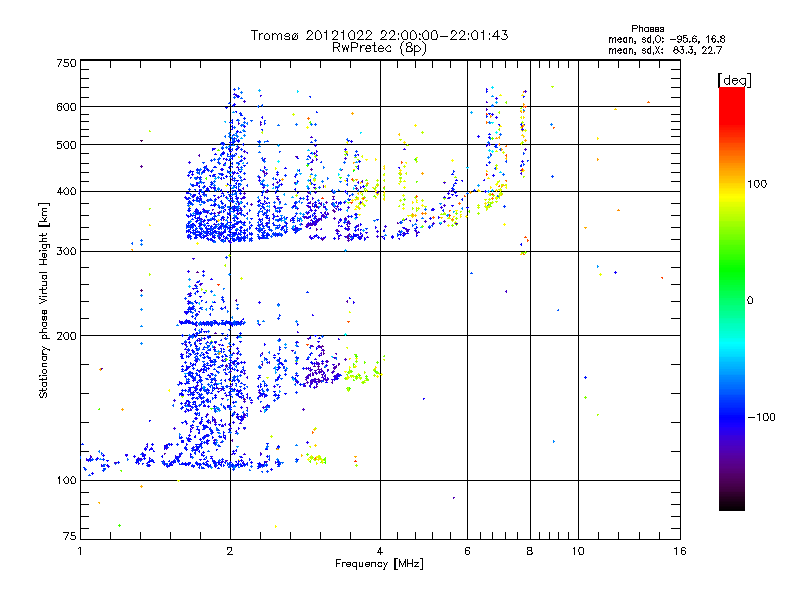Screen dimensions: 800x600
Task: Click x-axis tick label '2'
Action: pos(230,551)
